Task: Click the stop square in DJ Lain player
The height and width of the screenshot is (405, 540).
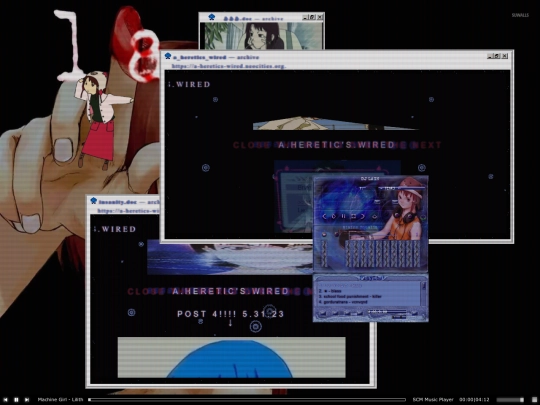Action: 353,216
